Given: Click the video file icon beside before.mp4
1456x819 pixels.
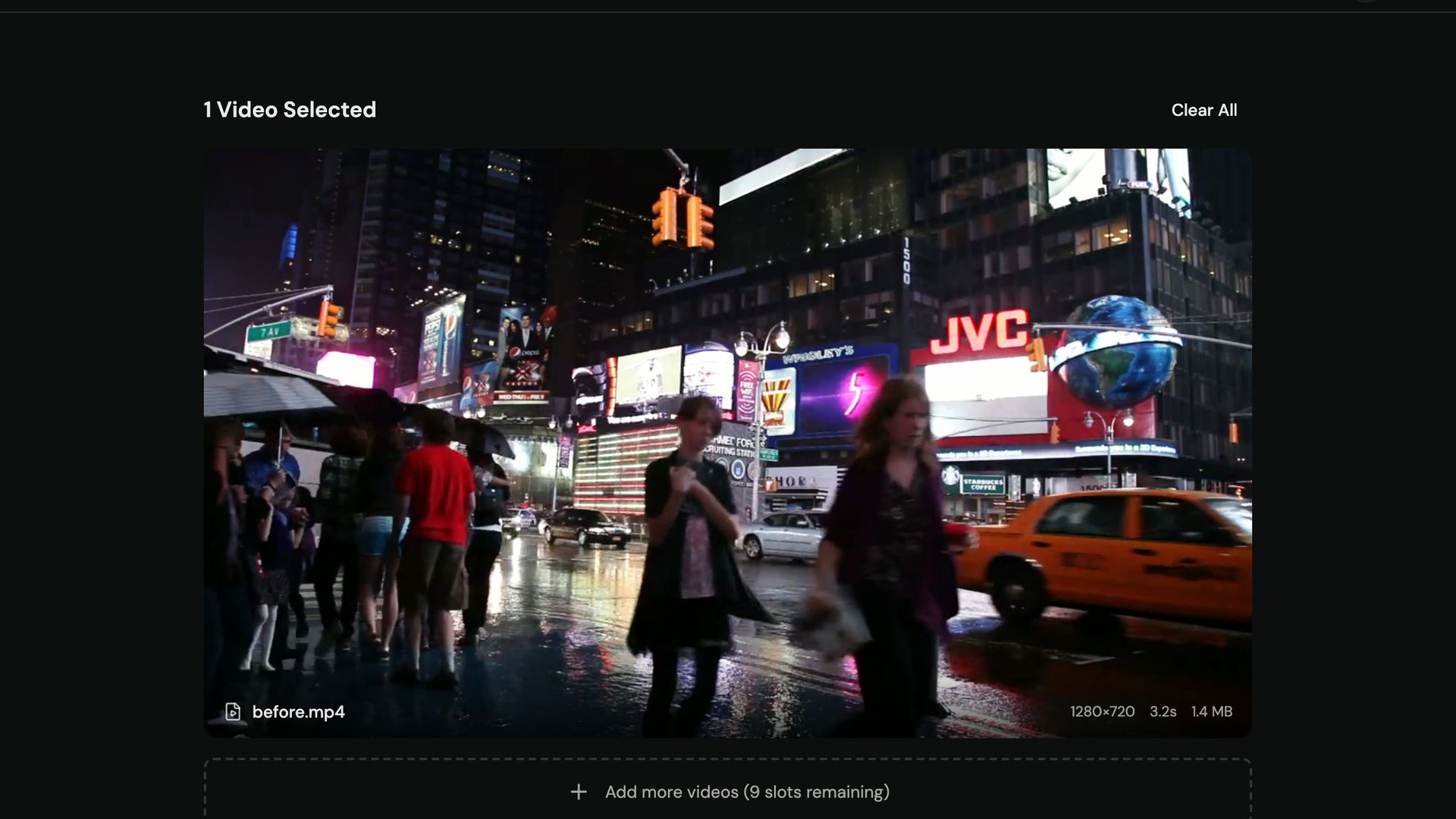Looking at the screenshot, I should [x=233, y=711].
